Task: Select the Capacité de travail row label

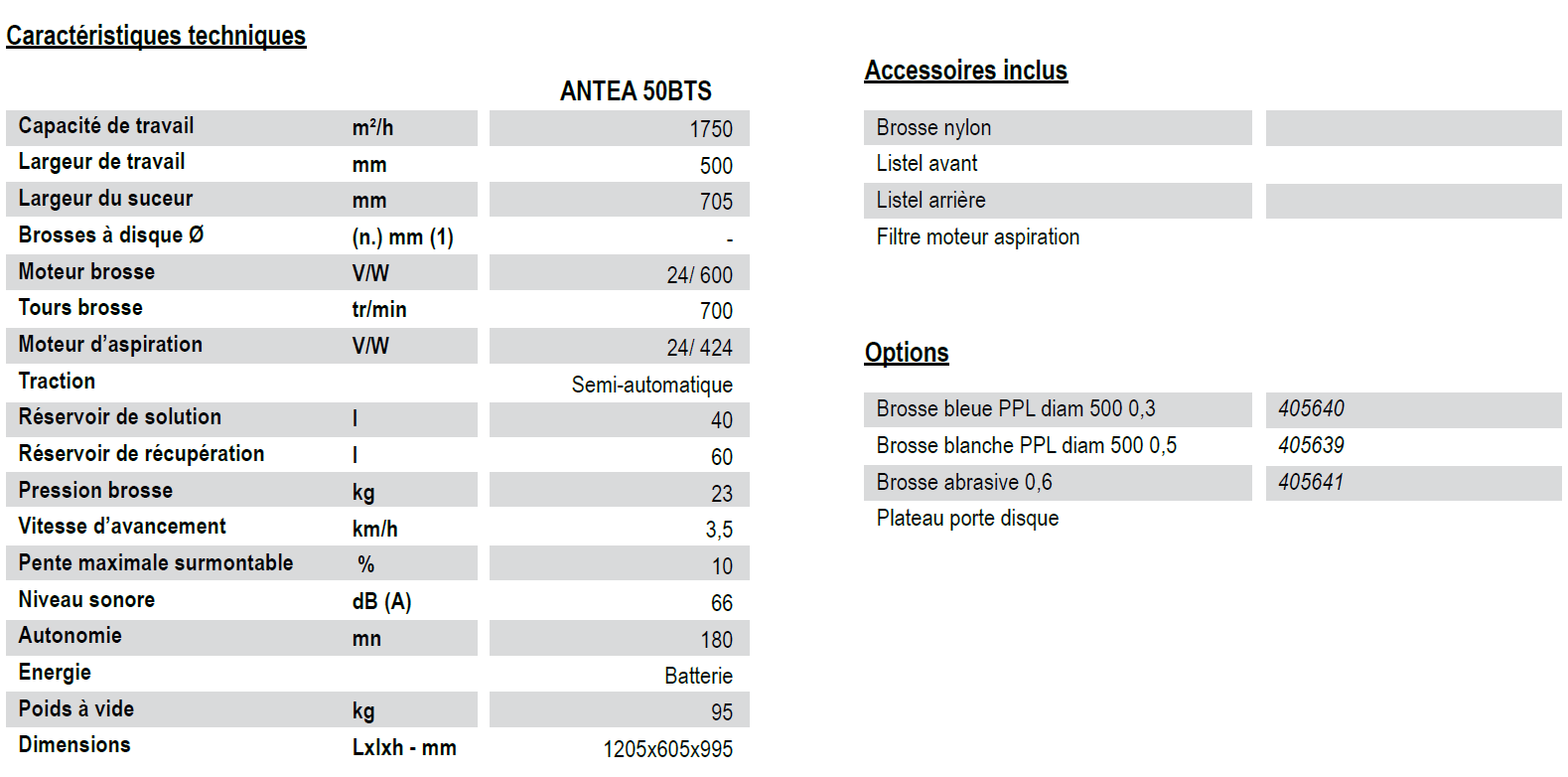Action: (106, 126)
